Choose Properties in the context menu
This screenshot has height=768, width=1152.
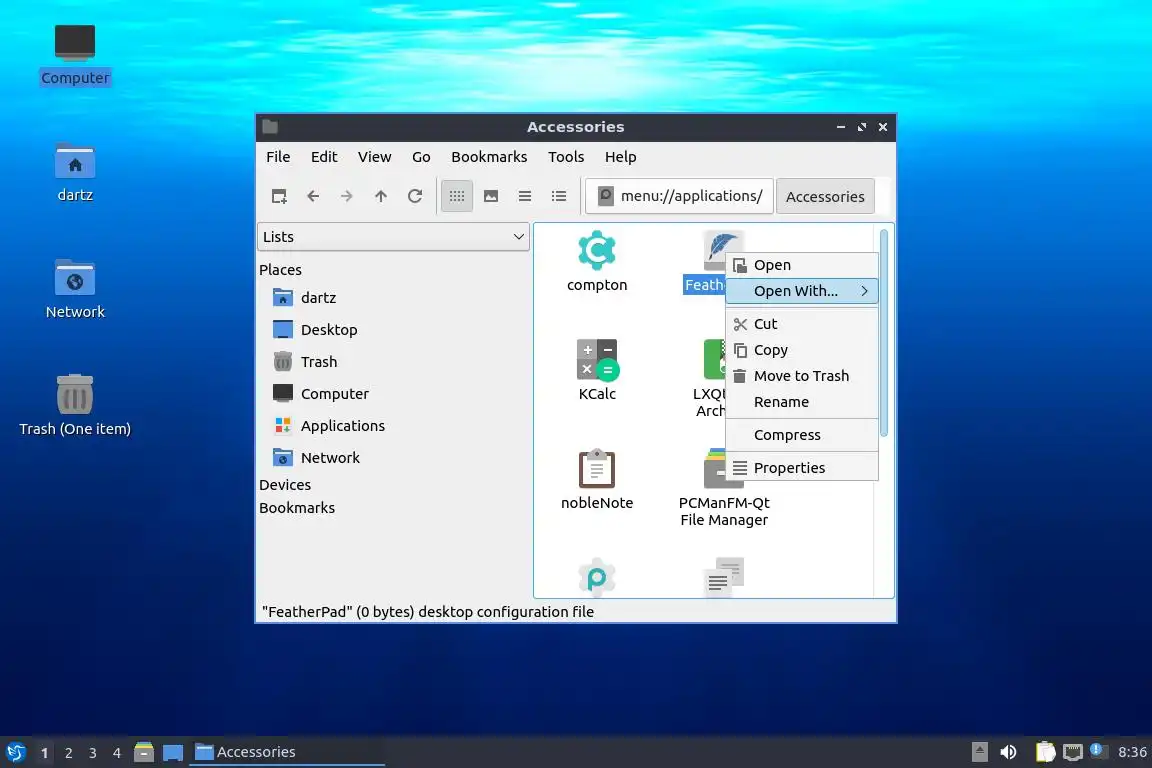pyautogui.click(x=802, y=468)
